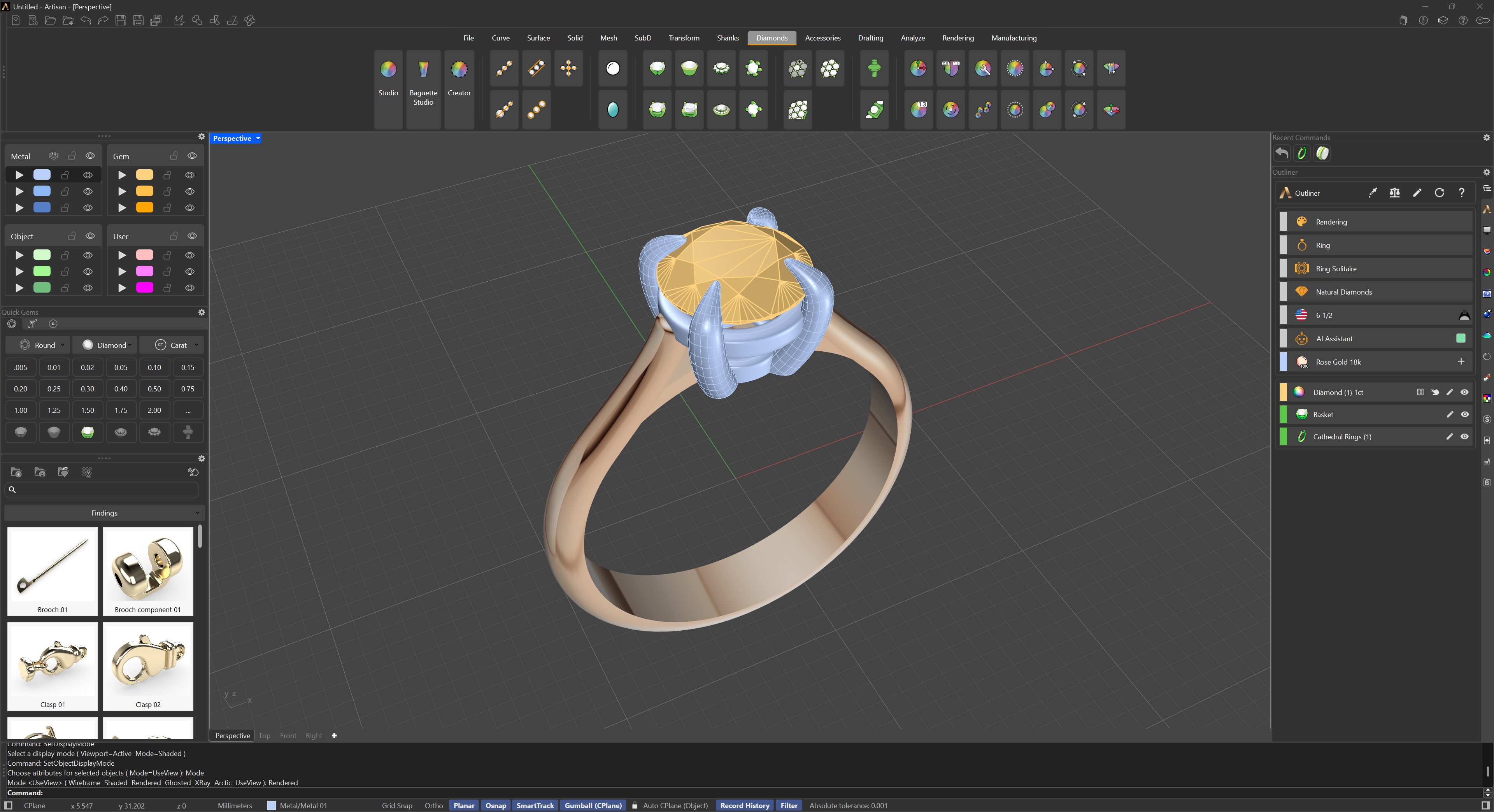Viewport: 1494px width, 812px height.
Task: Open the Rendering ribbon tab
Action: pos(957,38)
